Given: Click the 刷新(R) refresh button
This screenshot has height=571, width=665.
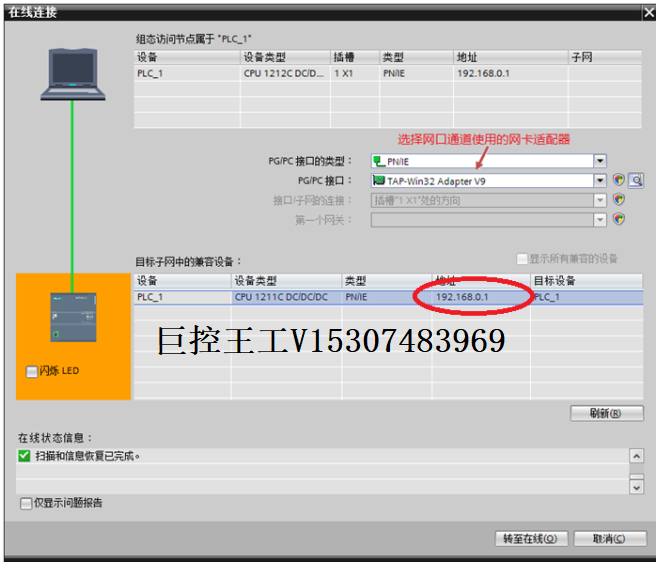Looking at the screenshot, I should click(607, 413).
